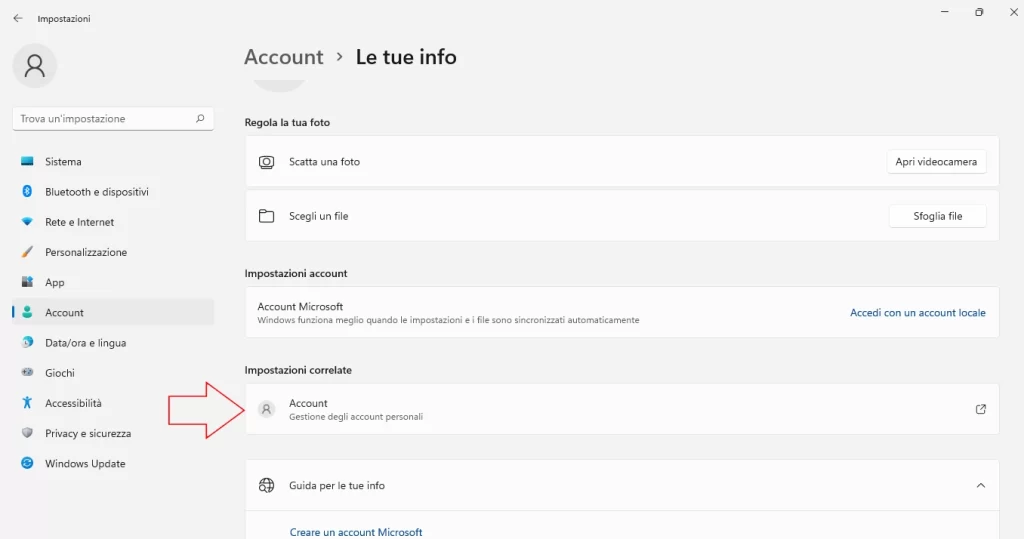Collapse the Guida per le tue info section
1024x539 pixels.
(x=980, y=485)
